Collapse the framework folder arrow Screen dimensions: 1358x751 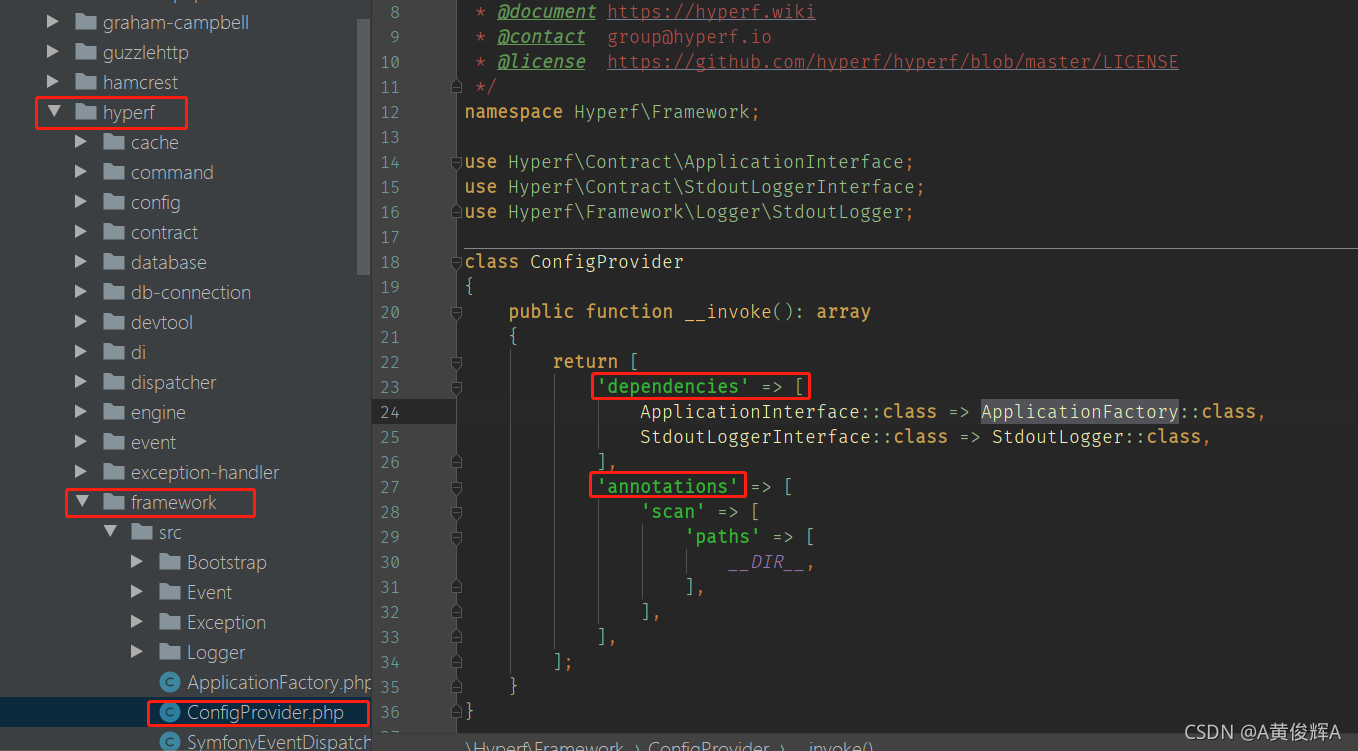(81, 502)
